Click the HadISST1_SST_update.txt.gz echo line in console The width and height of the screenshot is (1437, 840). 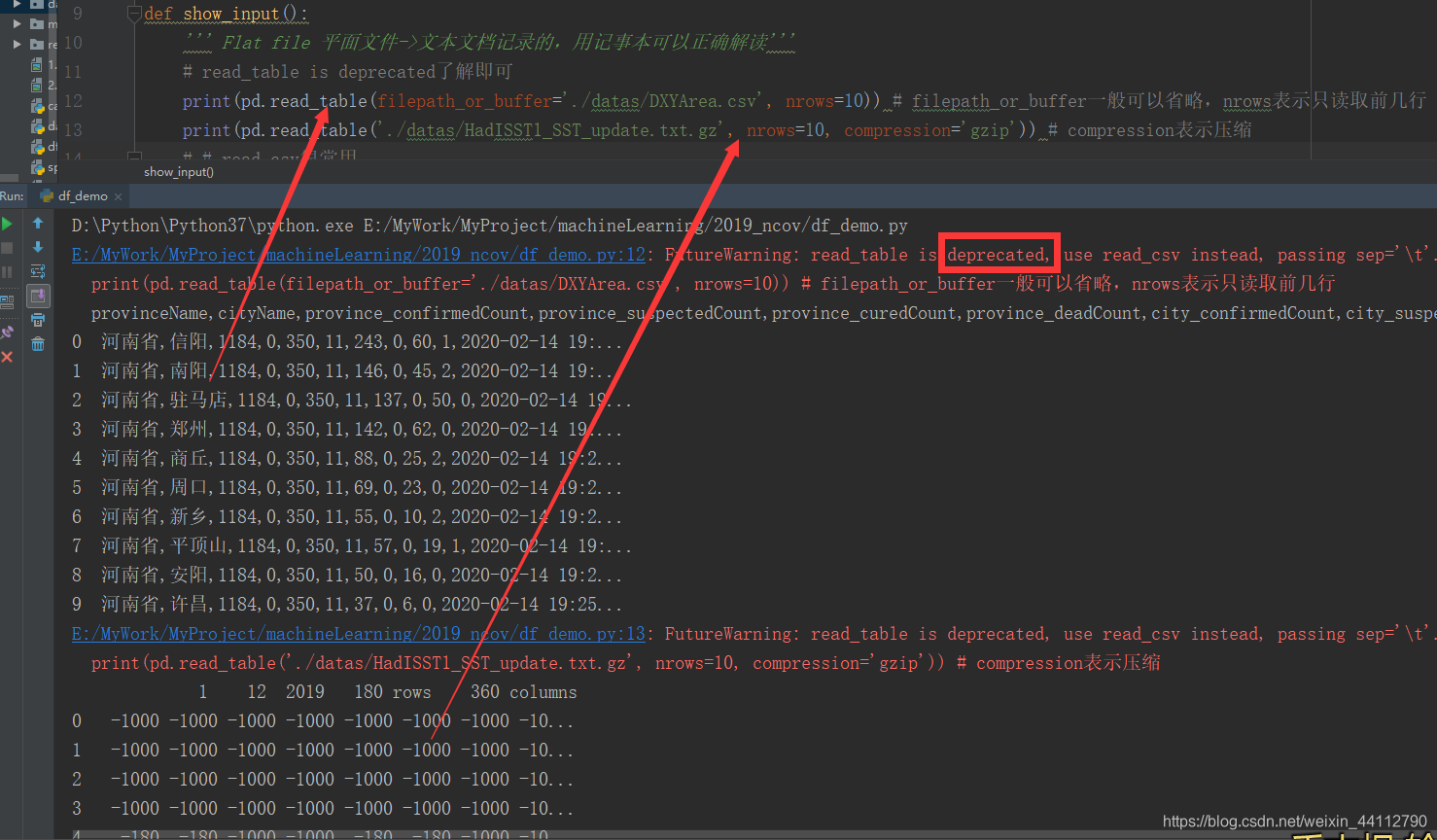pos(626,663)
